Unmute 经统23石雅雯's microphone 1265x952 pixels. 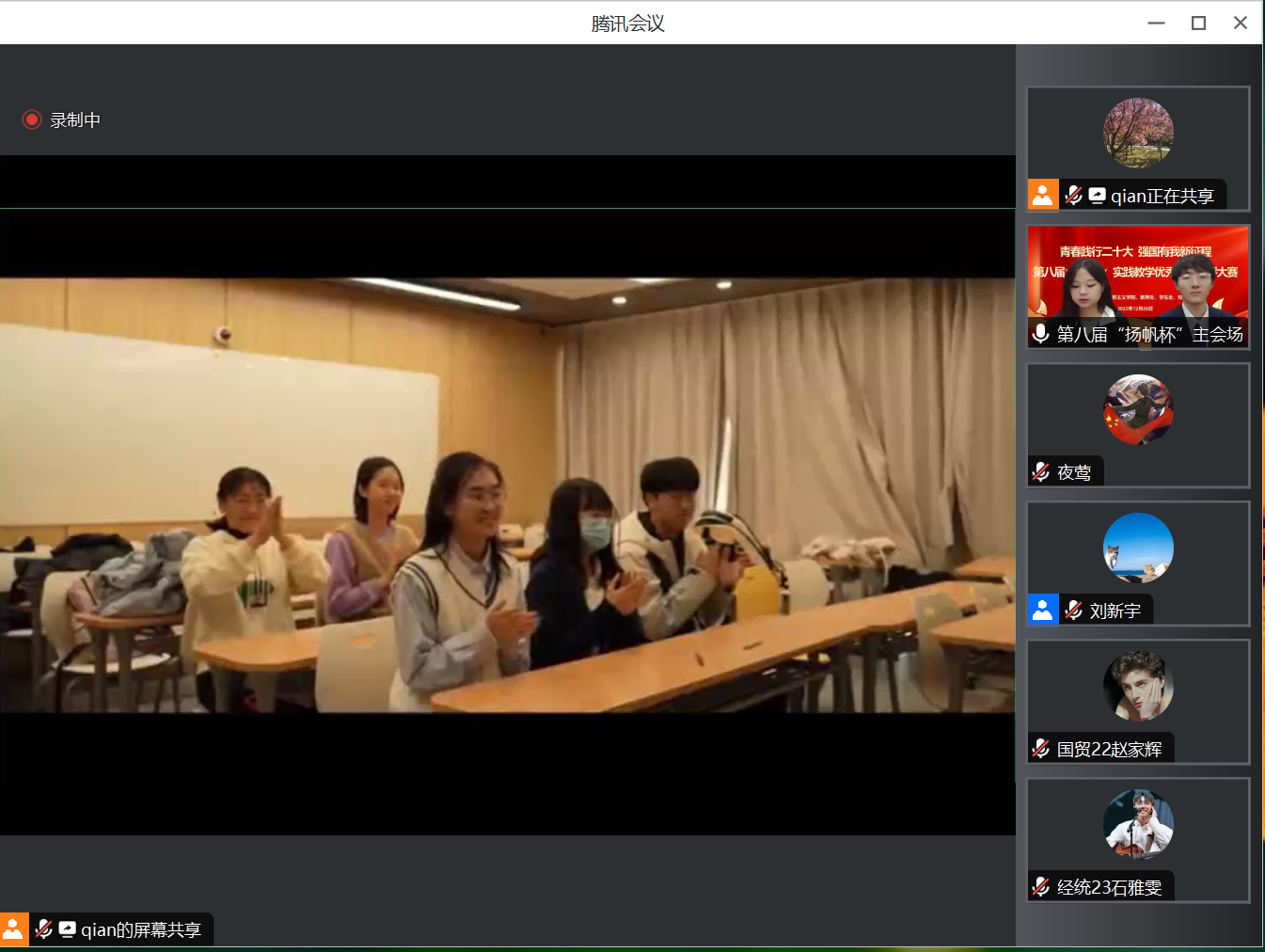pos(1040,886)
